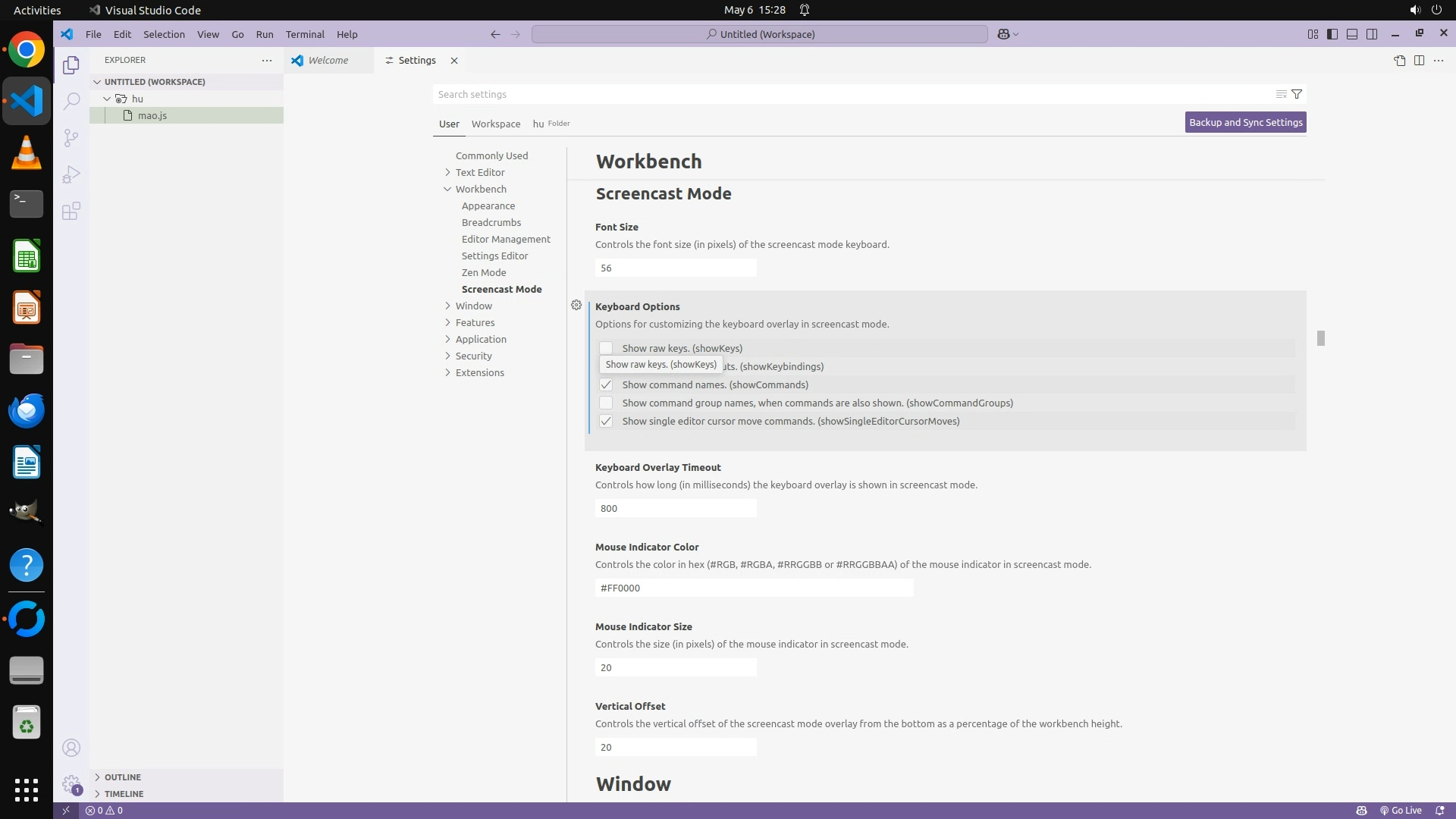Open the Terminal menu
Screen dimensions: 1456x819
point(305,34)
